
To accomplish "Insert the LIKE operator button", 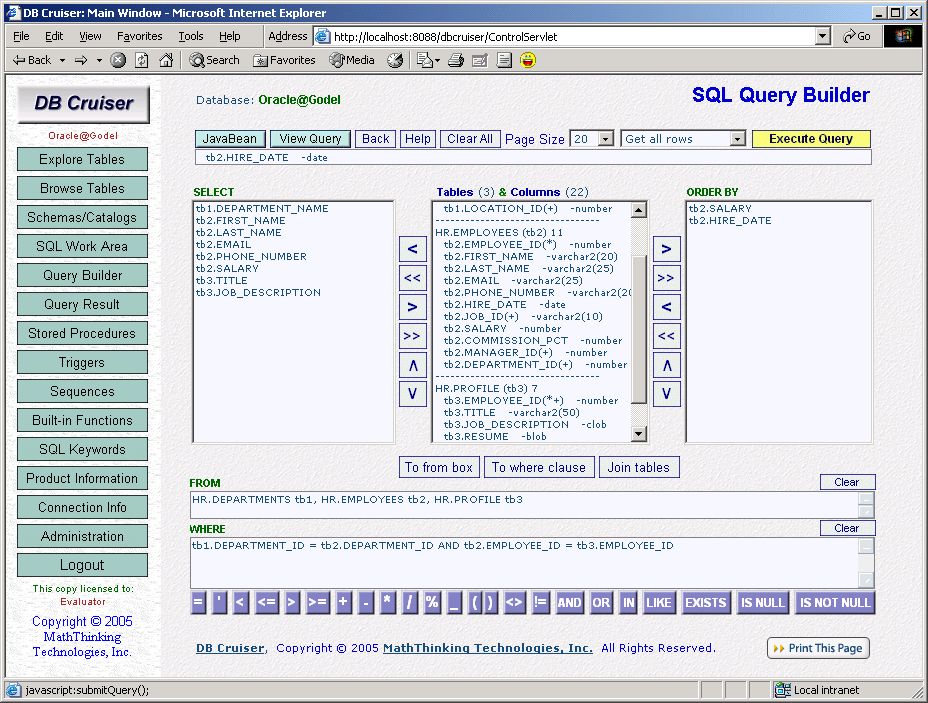I will click(659, 603).
